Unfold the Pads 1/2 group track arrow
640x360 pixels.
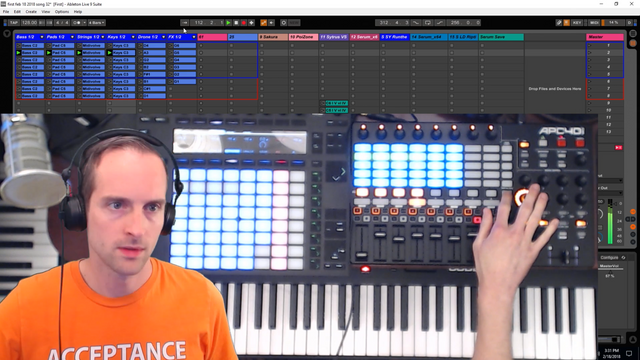point(72,37)
